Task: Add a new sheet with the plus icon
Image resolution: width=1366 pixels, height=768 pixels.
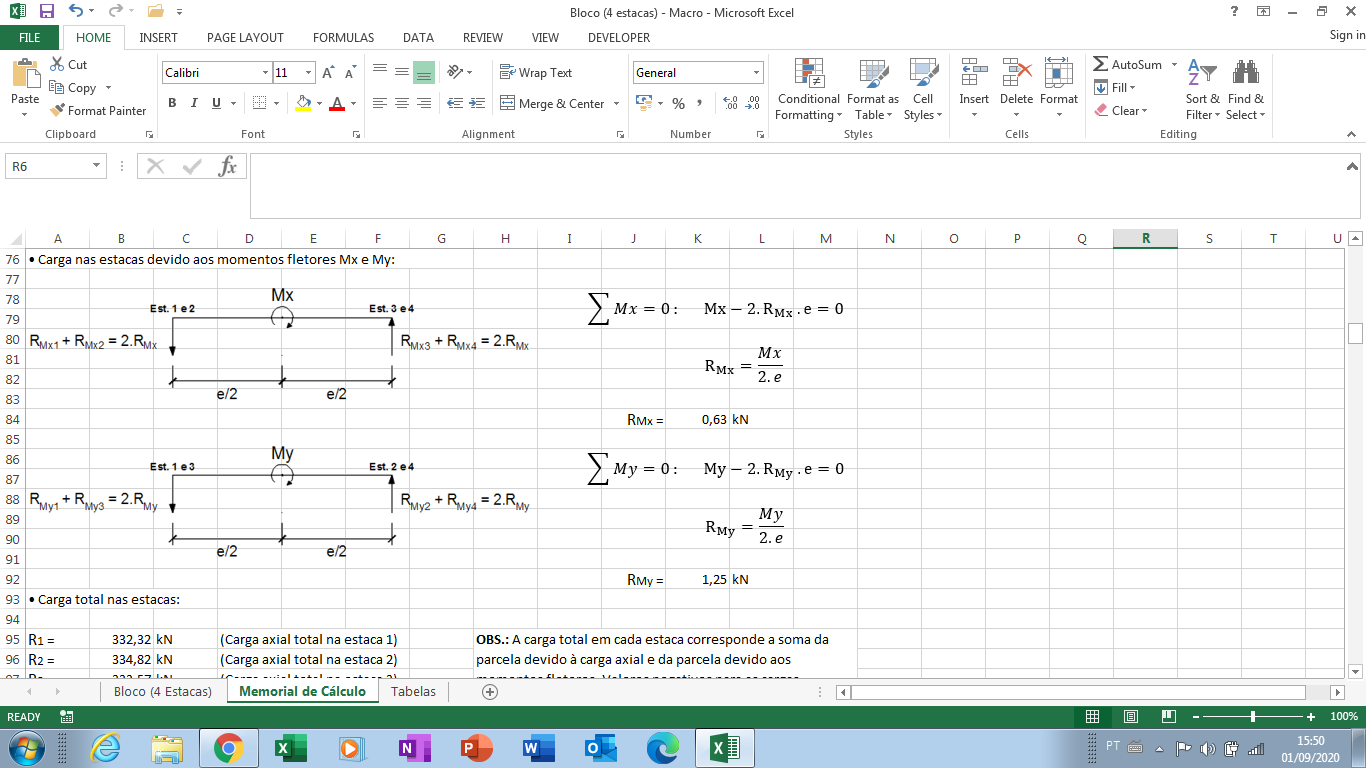Action: 490,691
